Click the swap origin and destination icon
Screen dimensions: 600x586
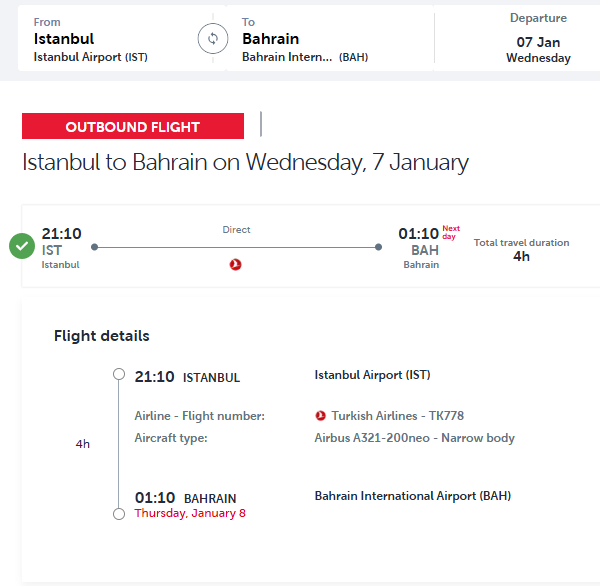(x=212, y=39)
